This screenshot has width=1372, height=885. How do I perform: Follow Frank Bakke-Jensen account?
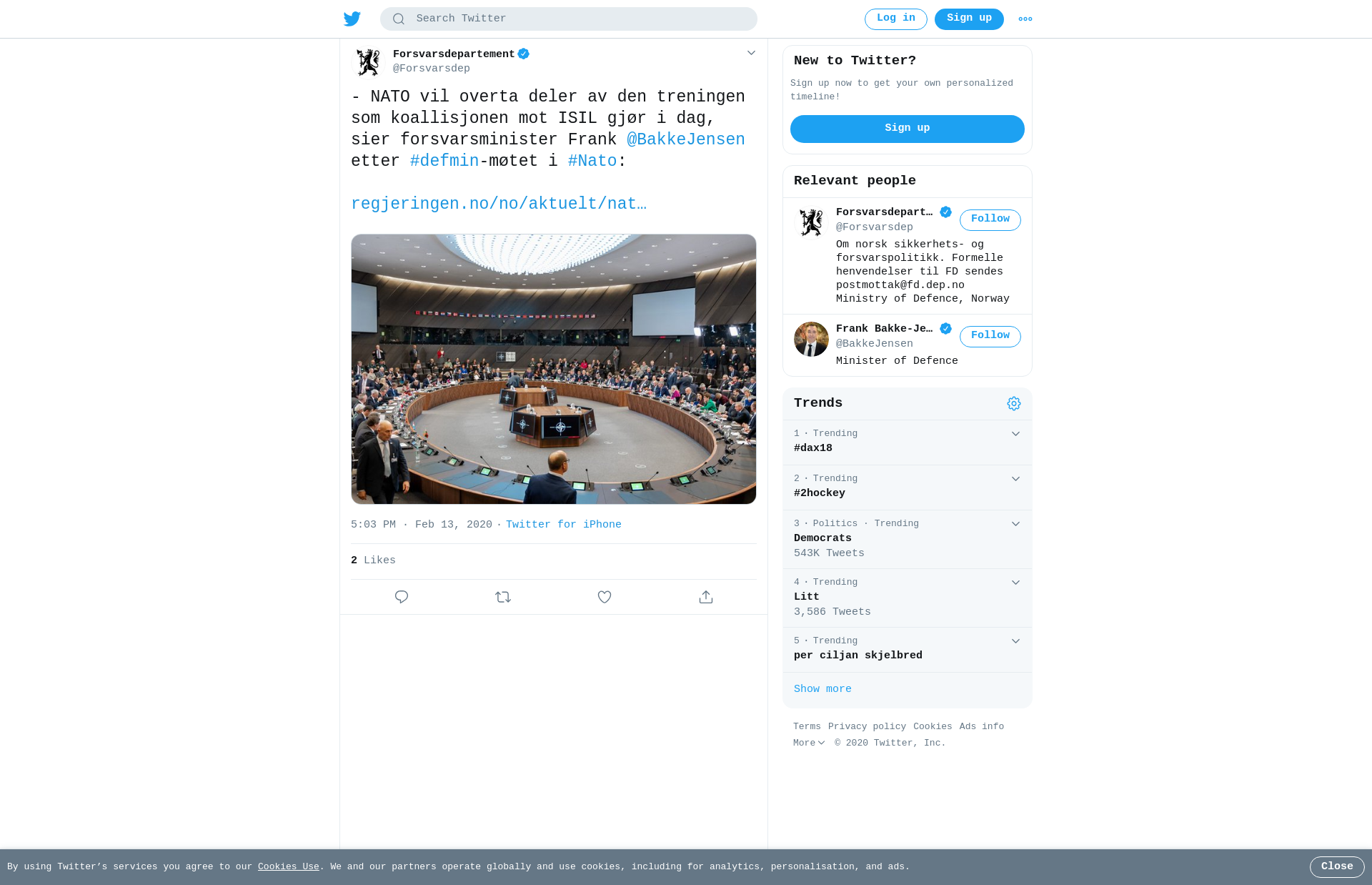[x=990, y=336]
